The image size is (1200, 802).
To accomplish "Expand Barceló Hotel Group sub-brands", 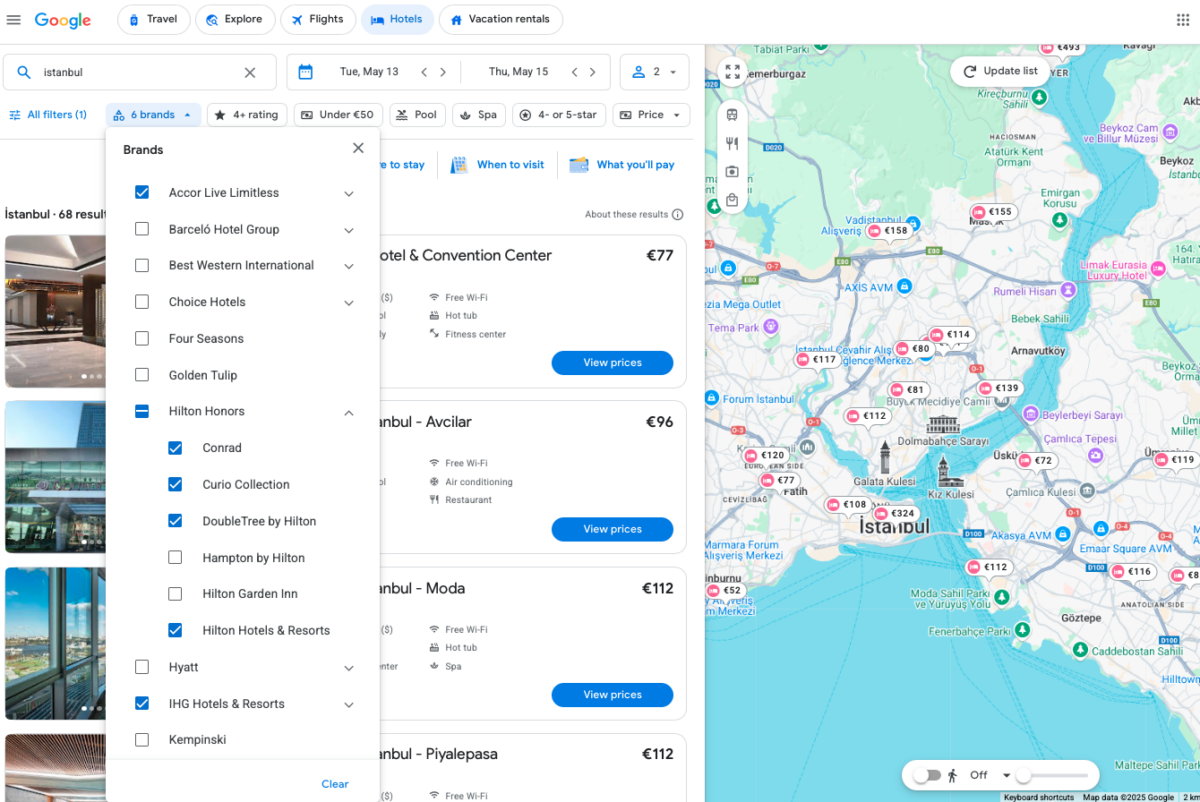I will coord(349,230).
